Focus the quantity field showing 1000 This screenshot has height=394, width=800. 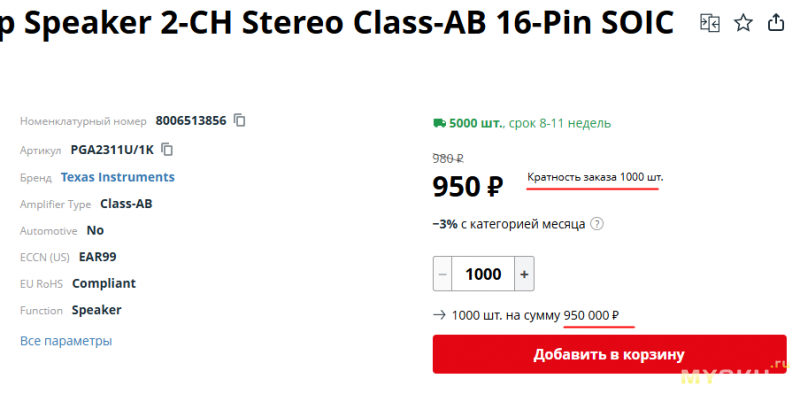coord(483,274)
